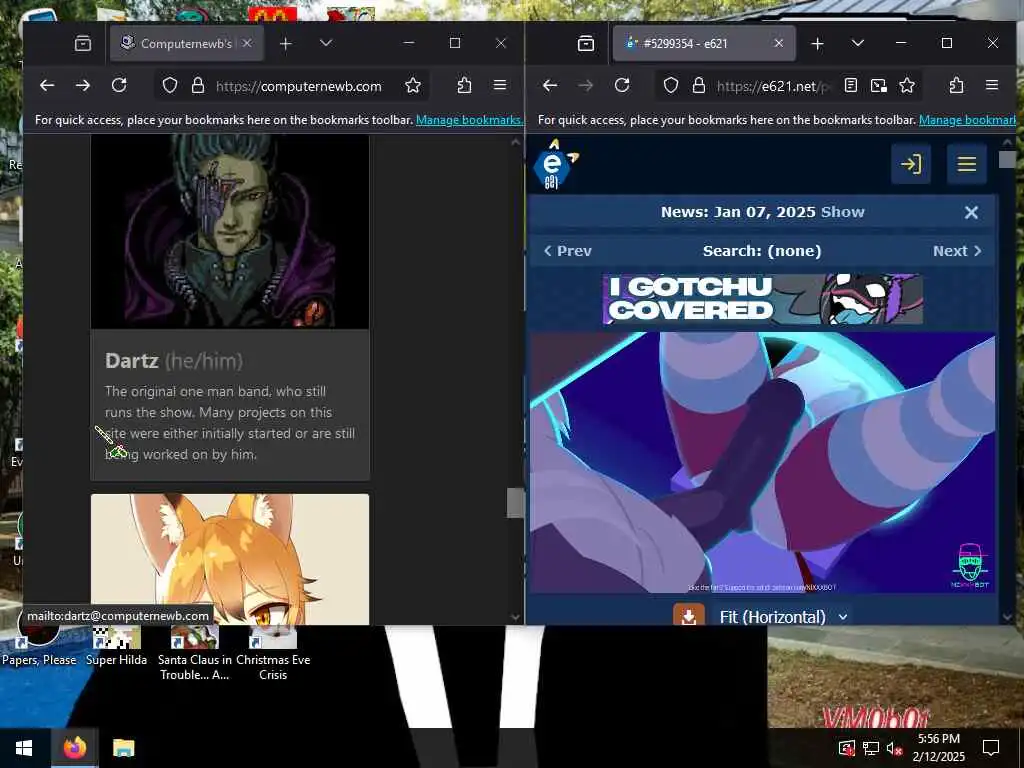This screenshot has height=768, width=1024.
Task: Click the scroll-down arrow on the computernewb page
Action: pyautogui.click(x=515, y=617)
